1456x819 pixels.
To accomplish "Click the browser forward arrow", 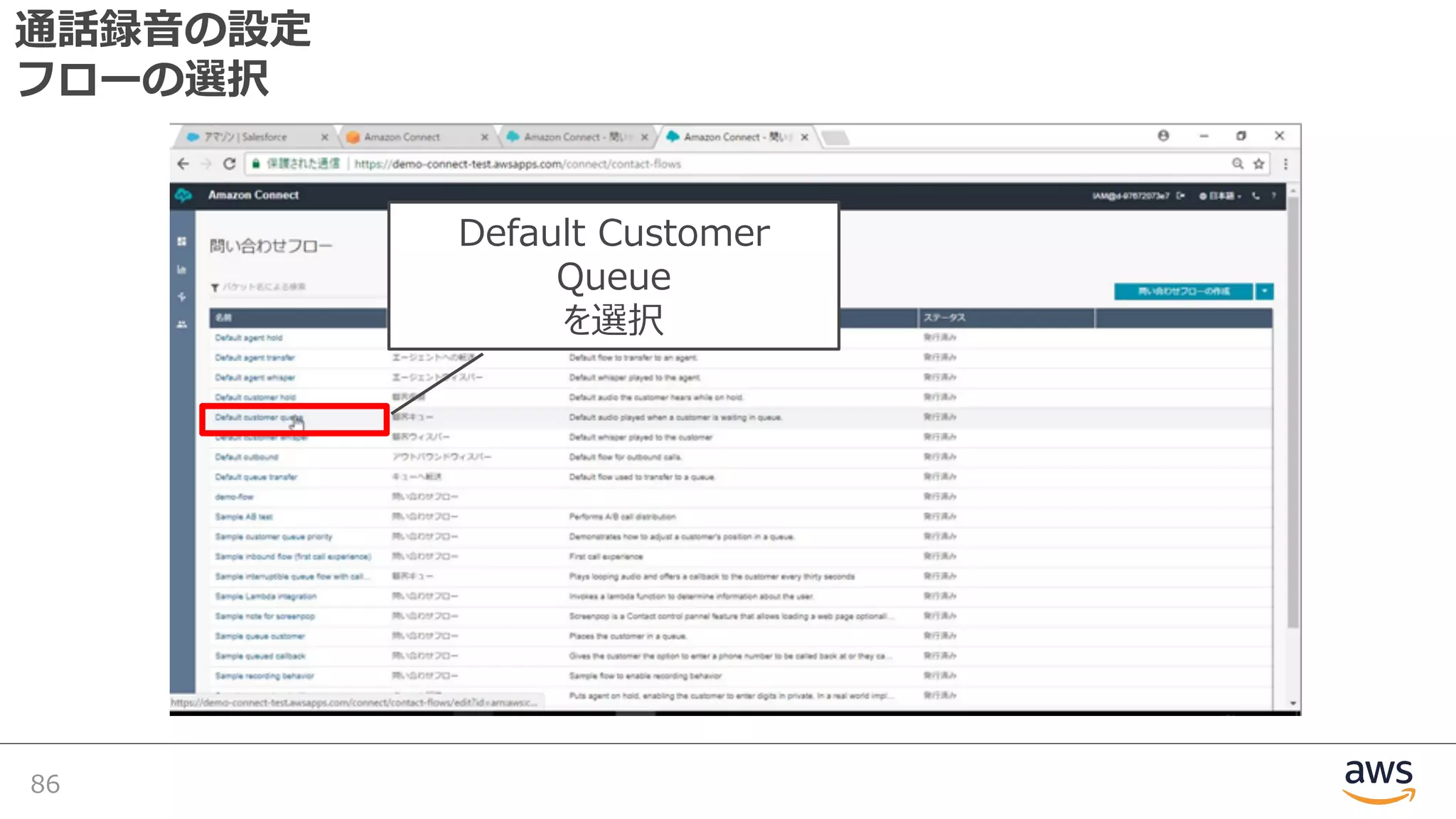I will pyautogui.click(x=206, y=164).
